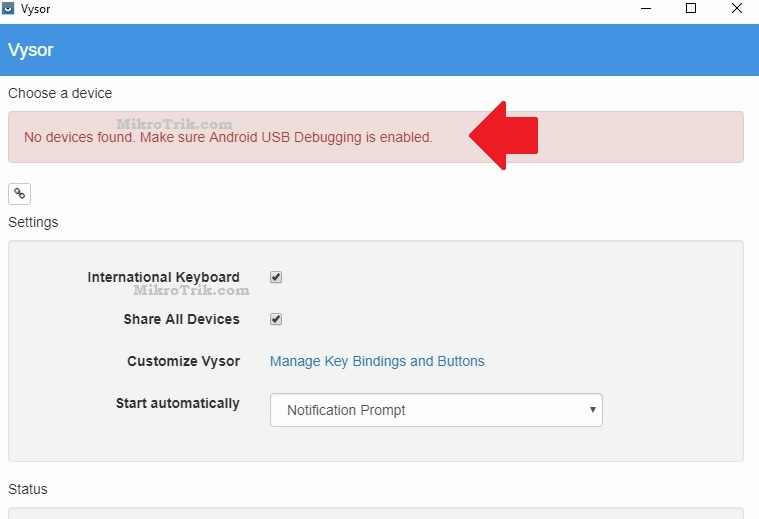Click the Settings heading

click(33, 222)
